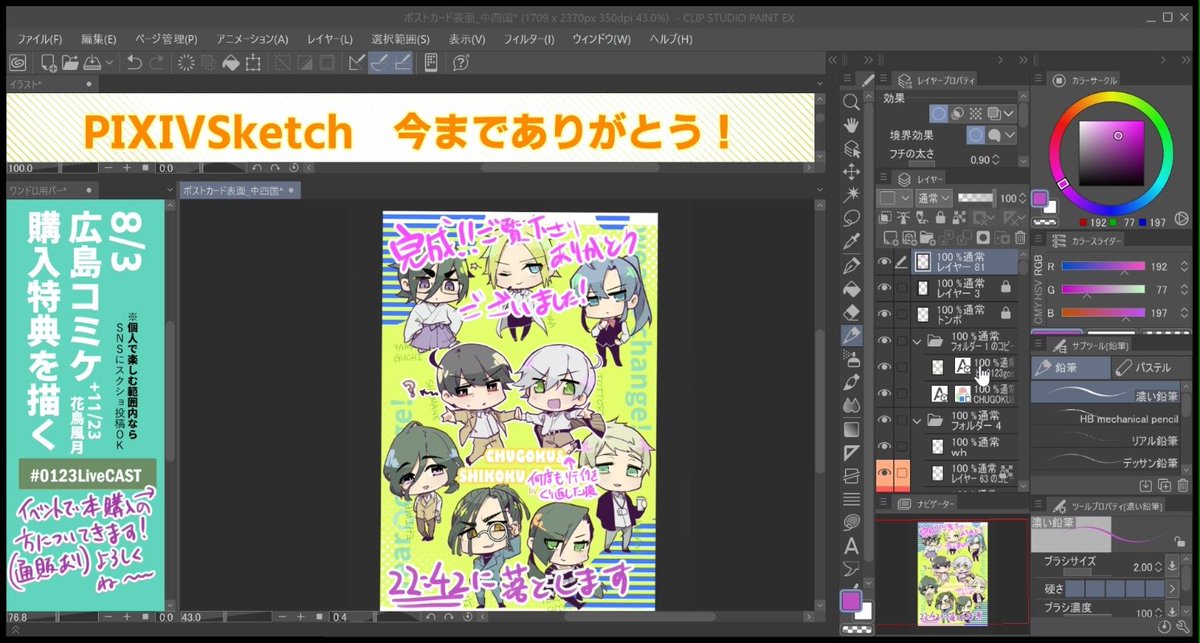Click the Undo arrow in command bar

tap(134, 63)
